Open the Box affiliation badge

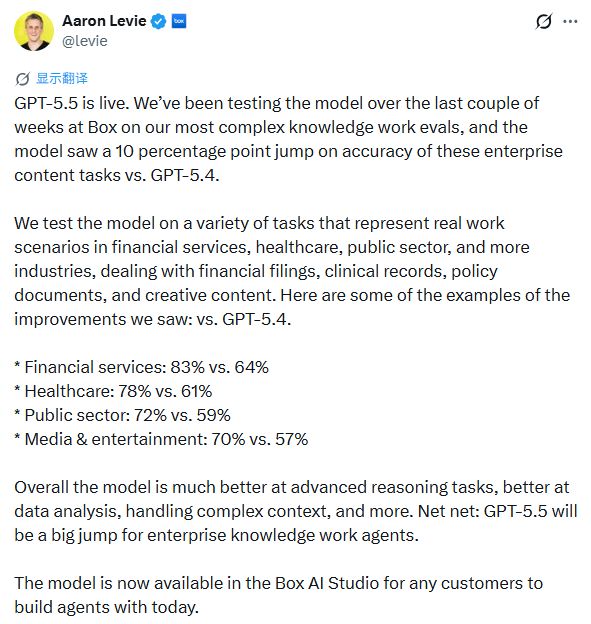[x=179, y=21]
